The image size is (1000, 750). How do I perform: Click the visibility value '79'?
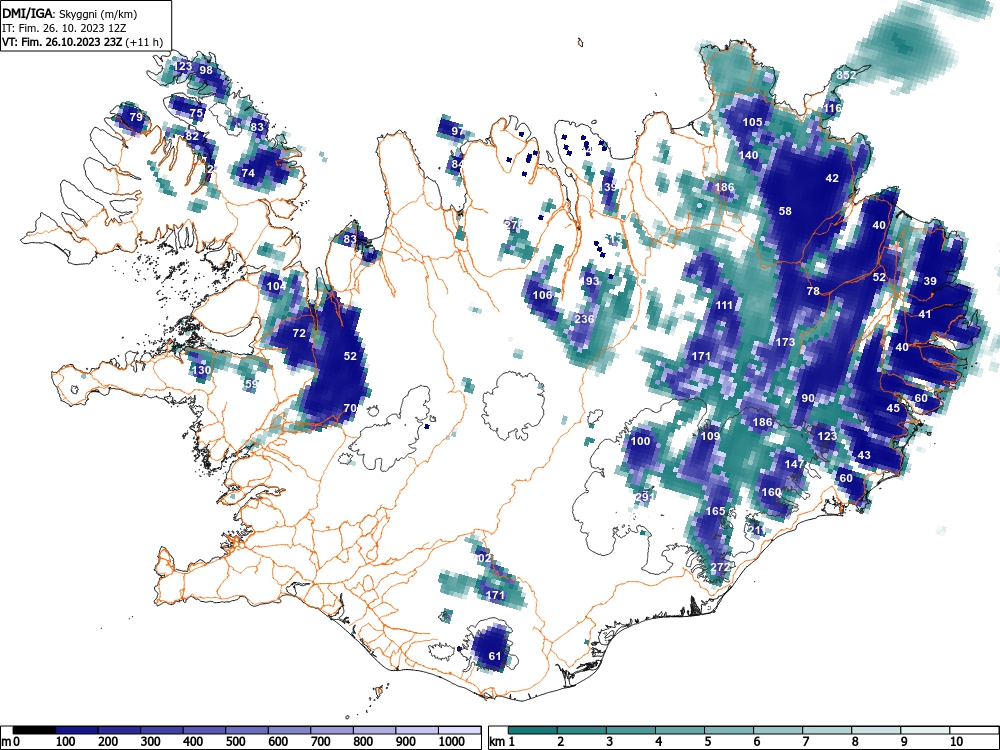tap(136, 117)
